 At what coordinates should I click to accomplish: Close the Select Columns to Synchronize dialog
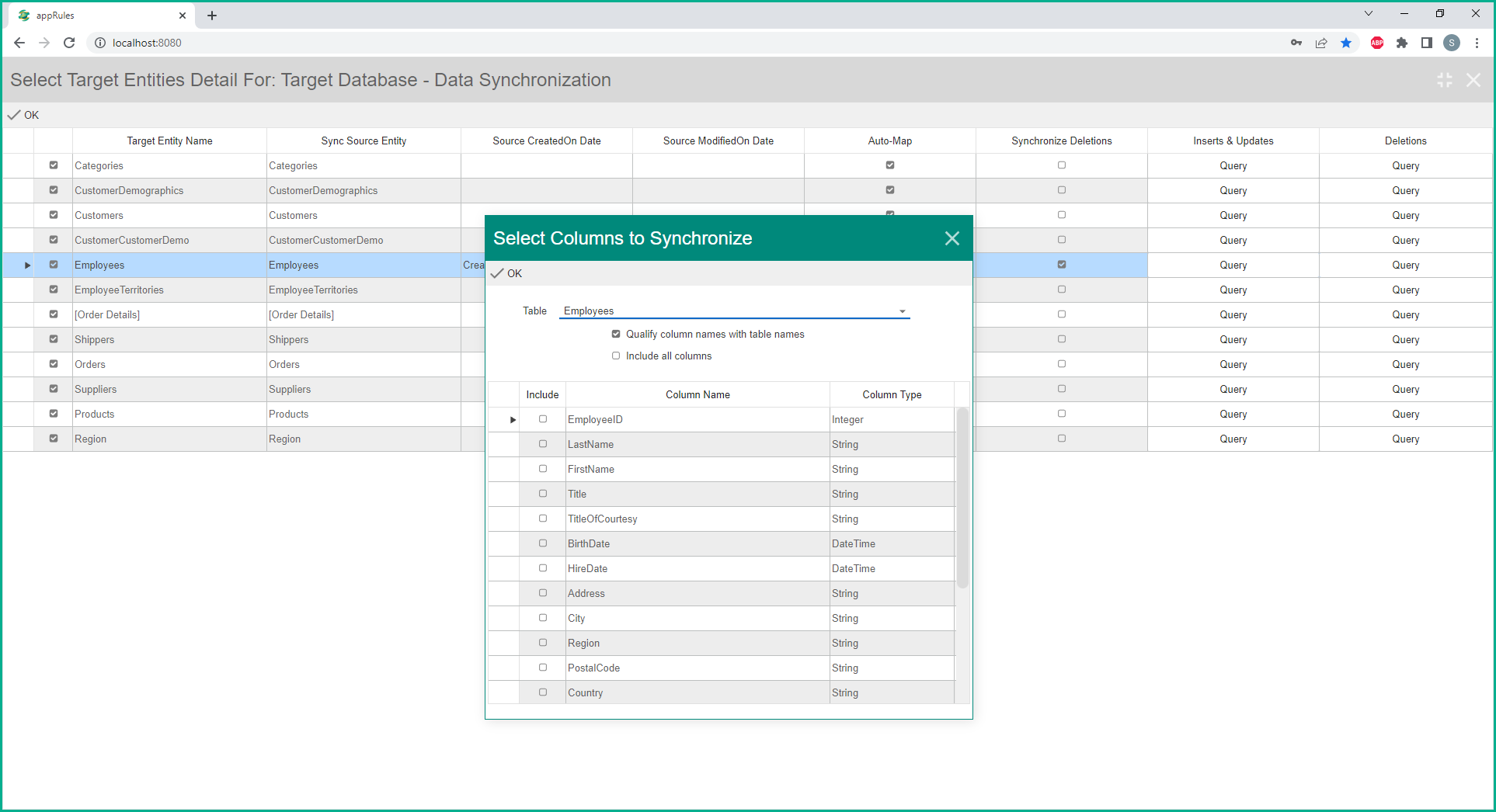[x=952, y=238]
